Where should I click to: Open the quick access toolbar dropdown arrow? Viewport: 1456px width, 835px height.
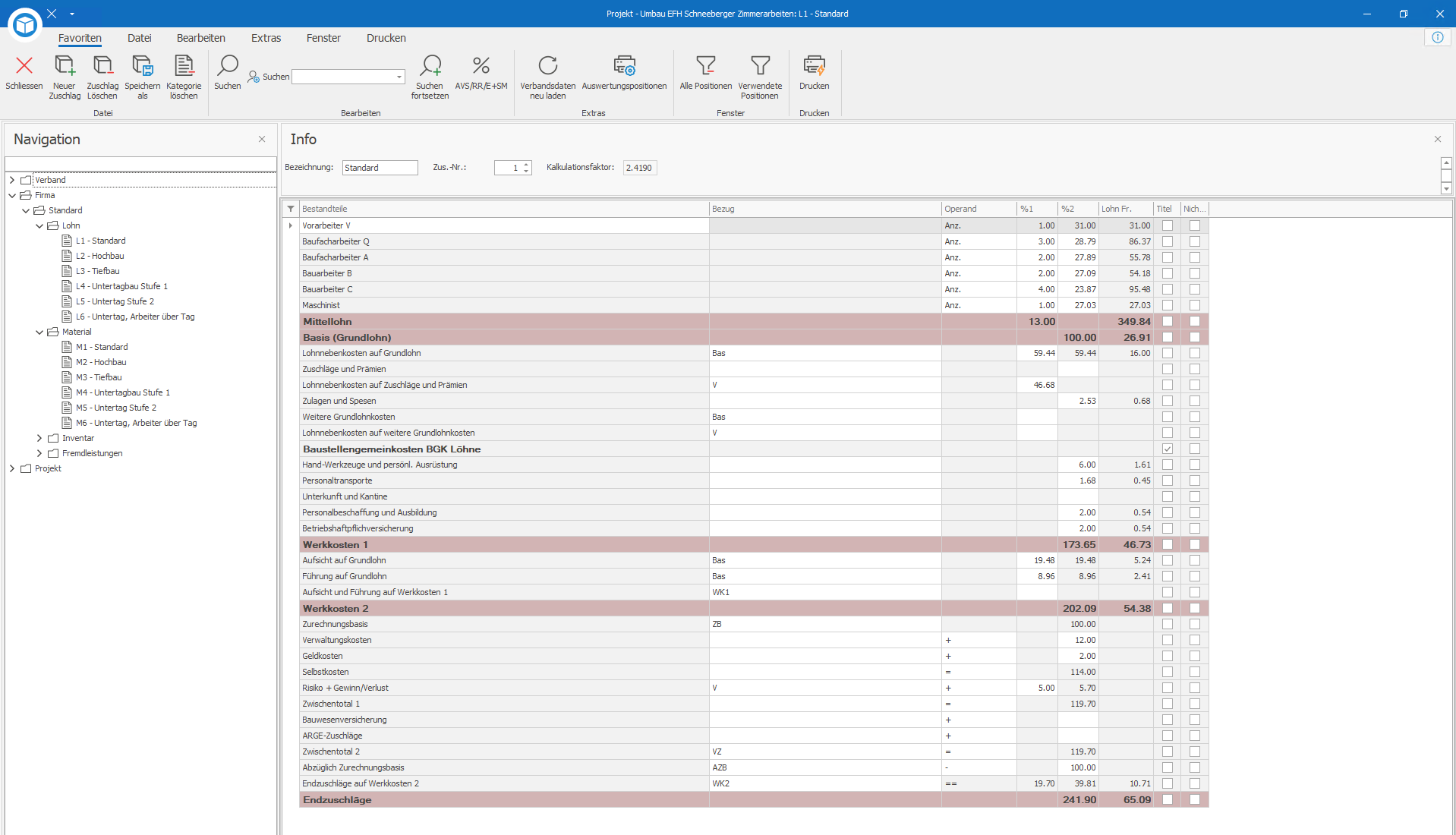[72, 14]
